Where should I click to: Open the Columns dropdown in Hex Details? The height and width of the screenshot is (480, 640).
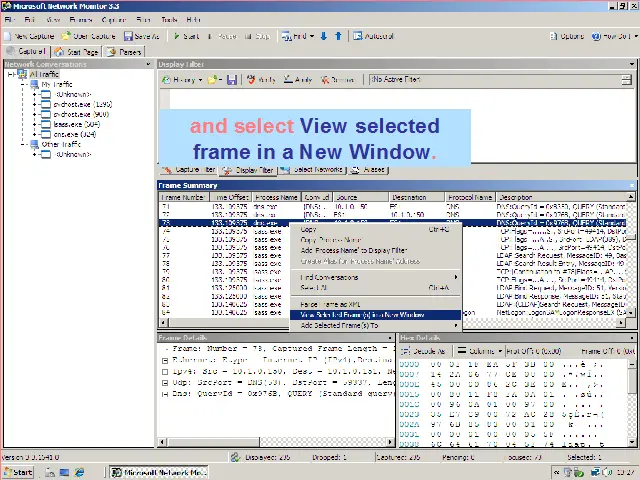click(x=500, y=351)
